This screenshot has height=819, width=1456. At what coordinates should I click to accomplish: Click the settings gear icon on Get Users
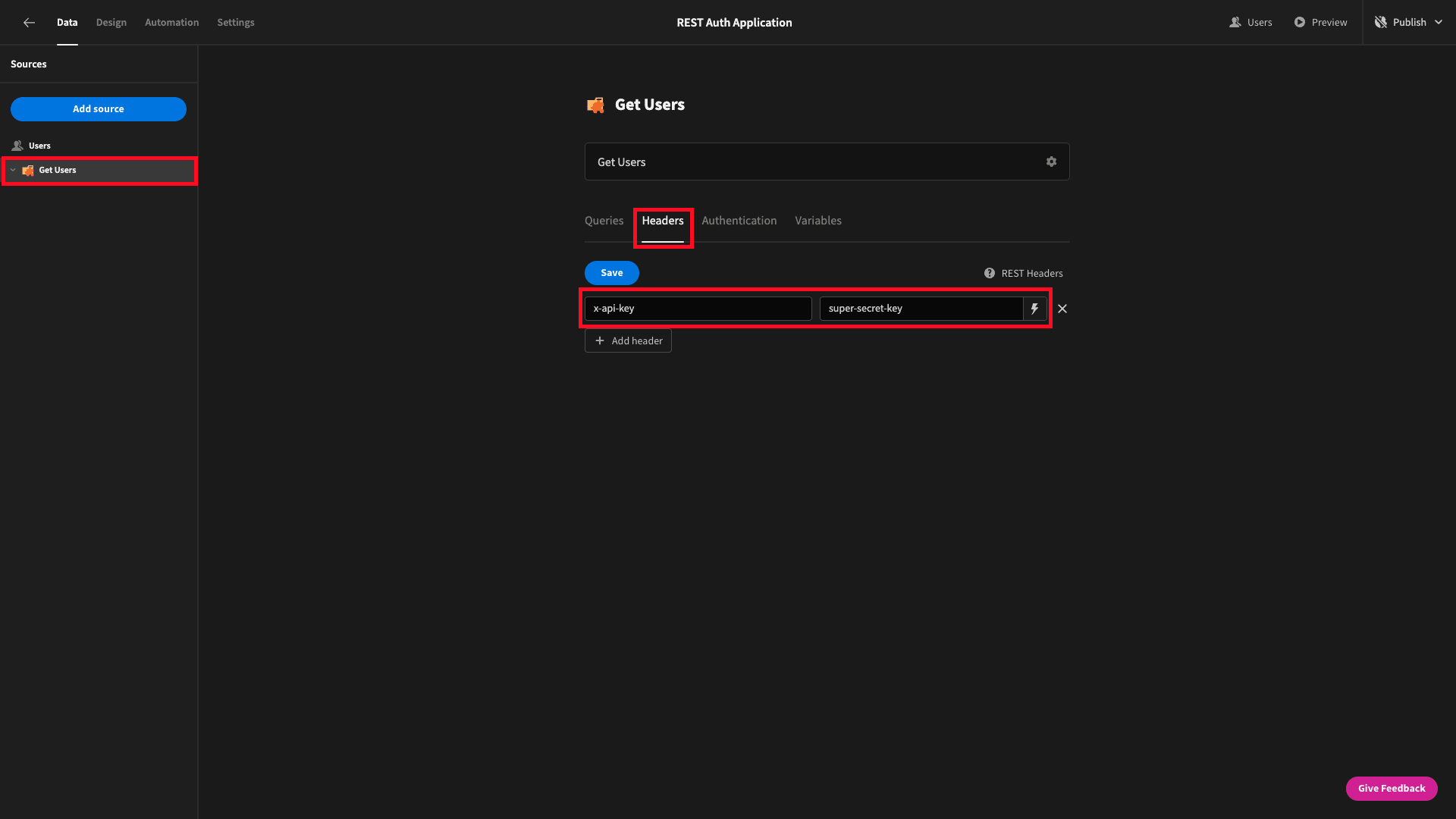point(1051,162)
